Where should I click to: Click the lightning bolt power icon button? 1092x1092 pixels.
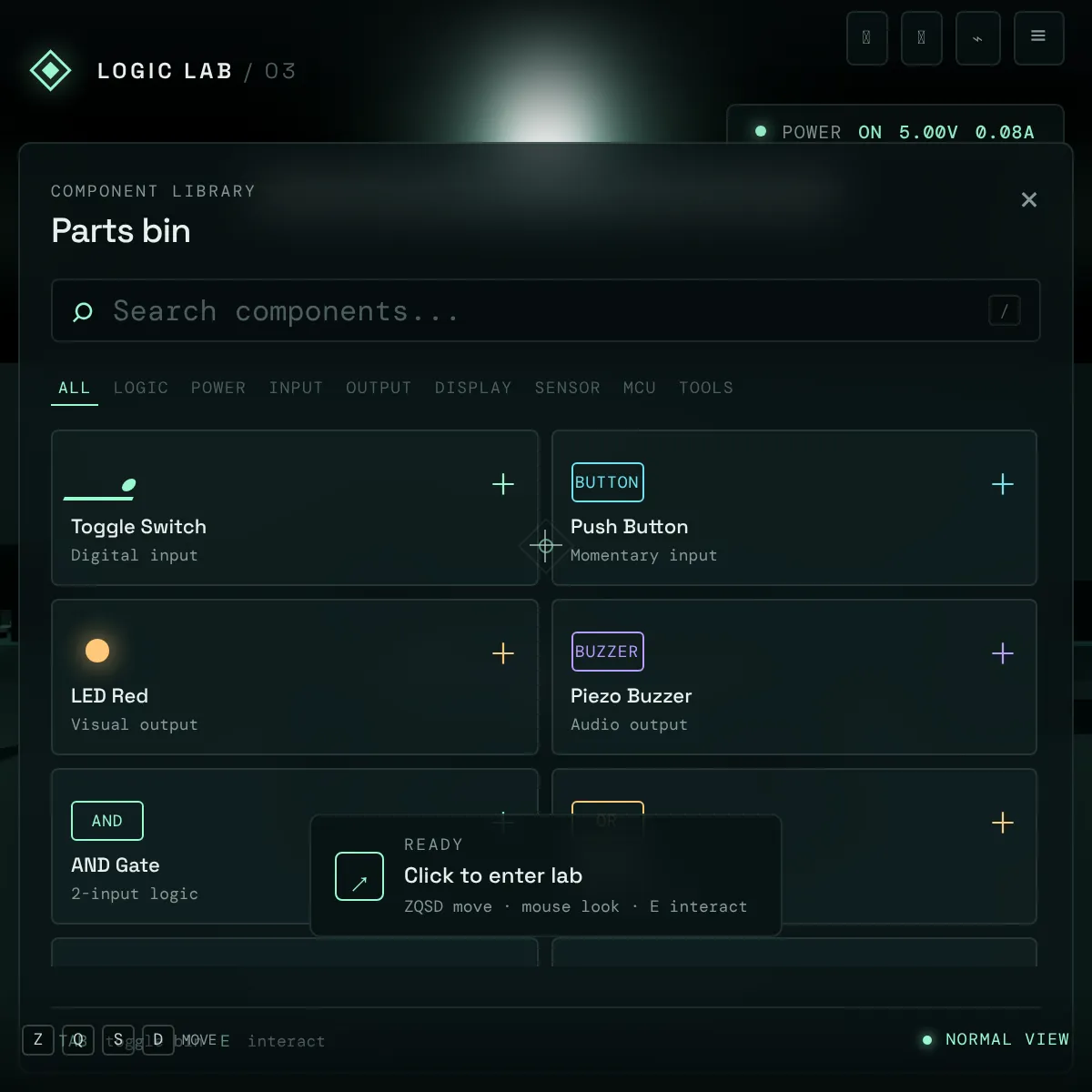point(978,38)
